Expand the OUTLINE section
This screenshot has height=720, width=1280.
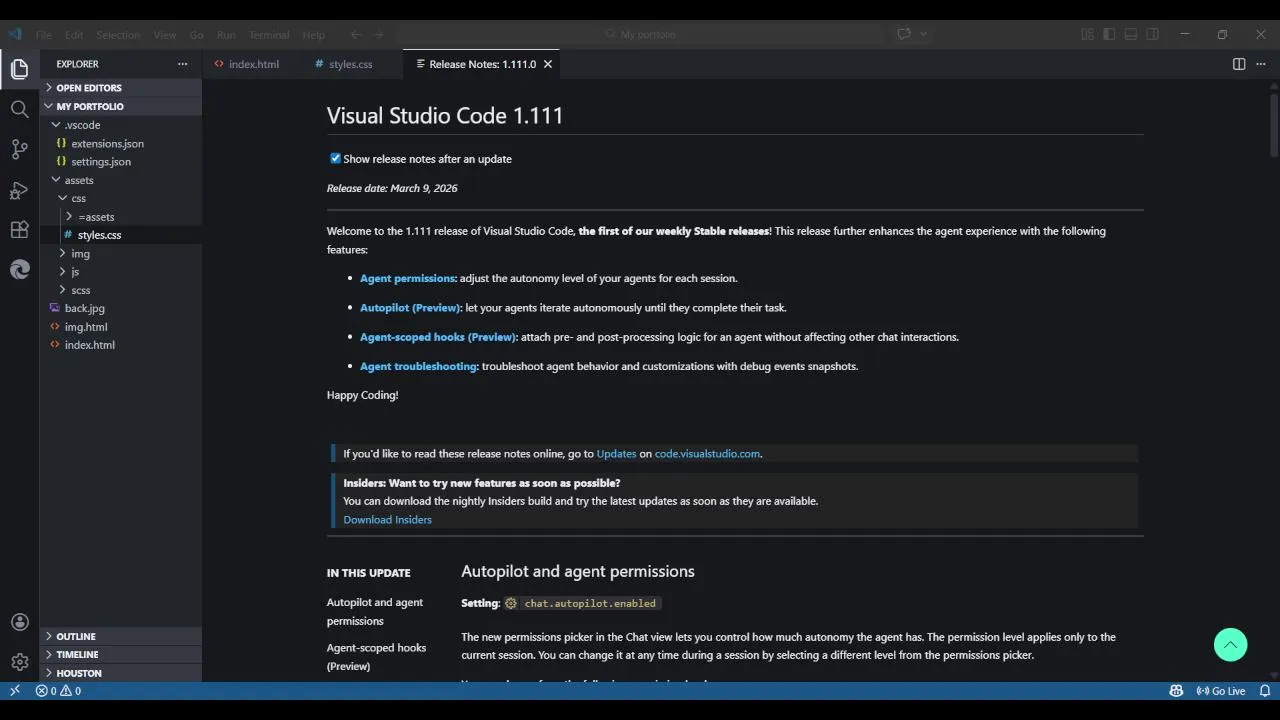click(x=76, y=636)
